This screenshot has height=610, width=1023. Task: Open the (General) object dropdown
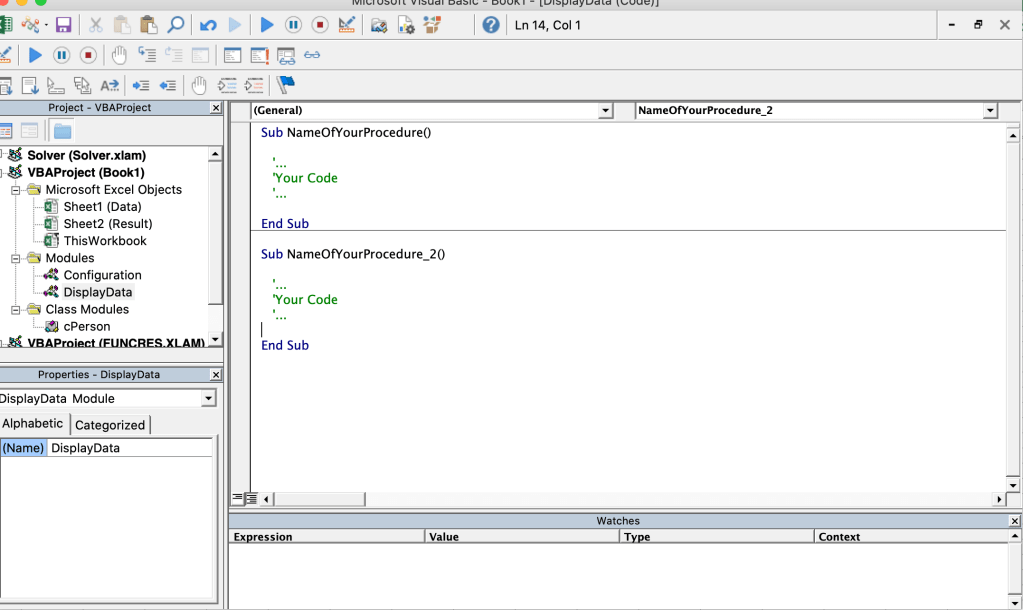click(605, 111)
